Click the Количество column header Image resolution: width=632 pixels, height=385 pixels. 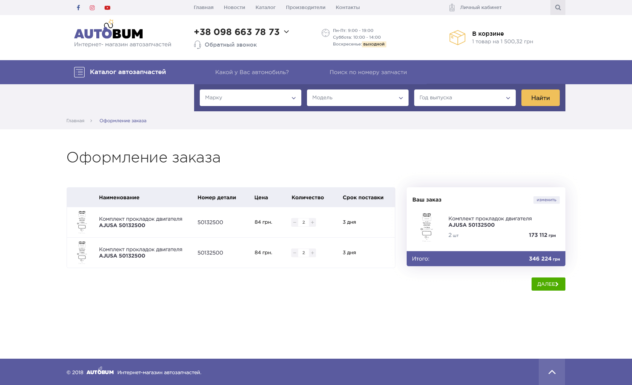pyautogui.click(x=308, y=198)
